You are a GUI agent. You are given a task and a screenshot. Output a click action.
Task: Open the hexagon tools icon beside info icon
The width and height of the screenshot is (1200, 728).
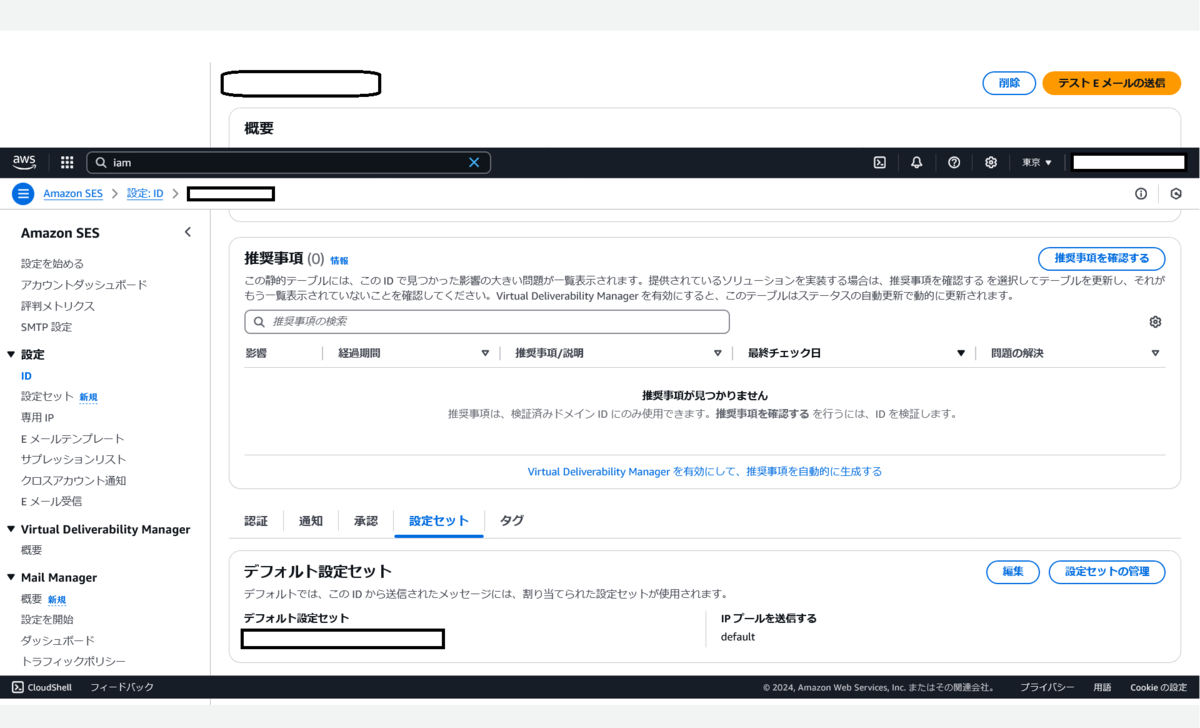click(x=1176, y=194)
